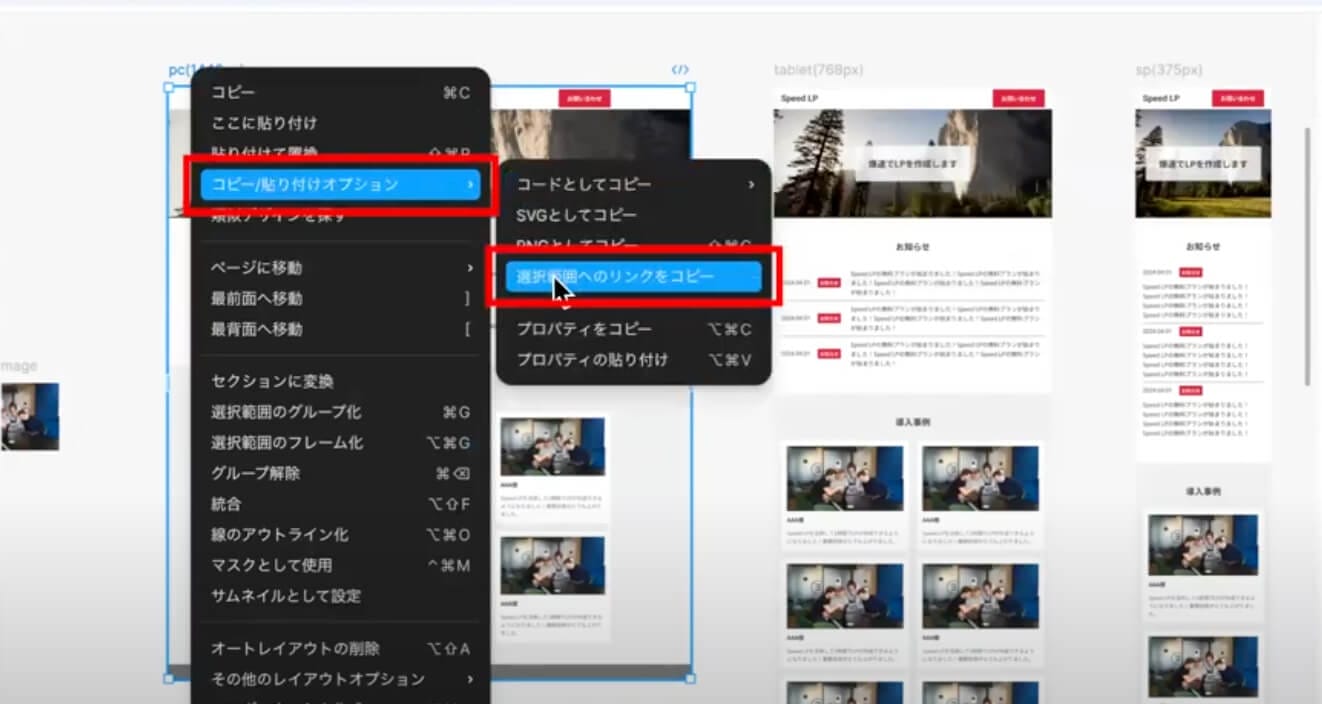This screenshot has height=704, width=1322.
Task: Choose 選択範囲のフレーム化 option
Action: (x=287, y=442)
